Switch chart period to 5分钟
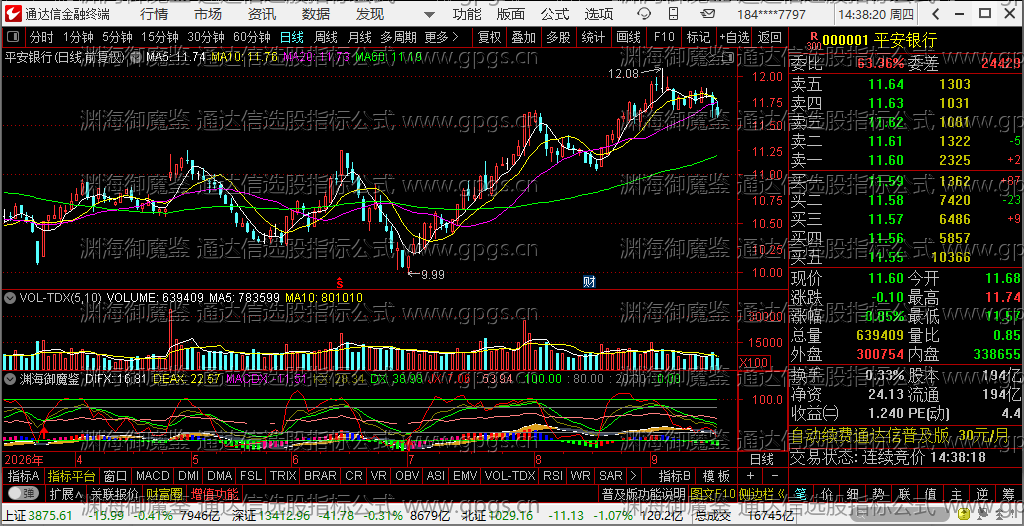Screen dimensions: 1024x526 click(117, 37)
